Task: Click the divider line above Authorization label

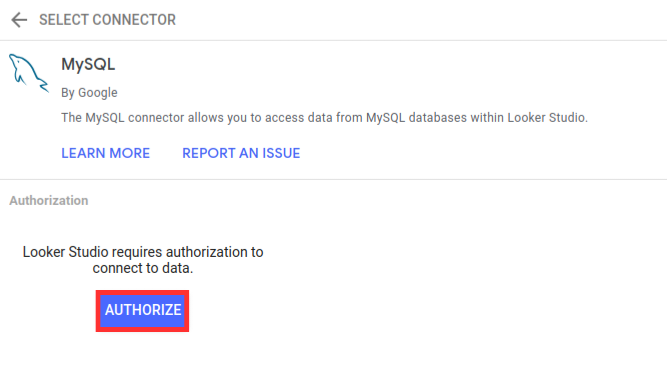Action: (334, 179)
